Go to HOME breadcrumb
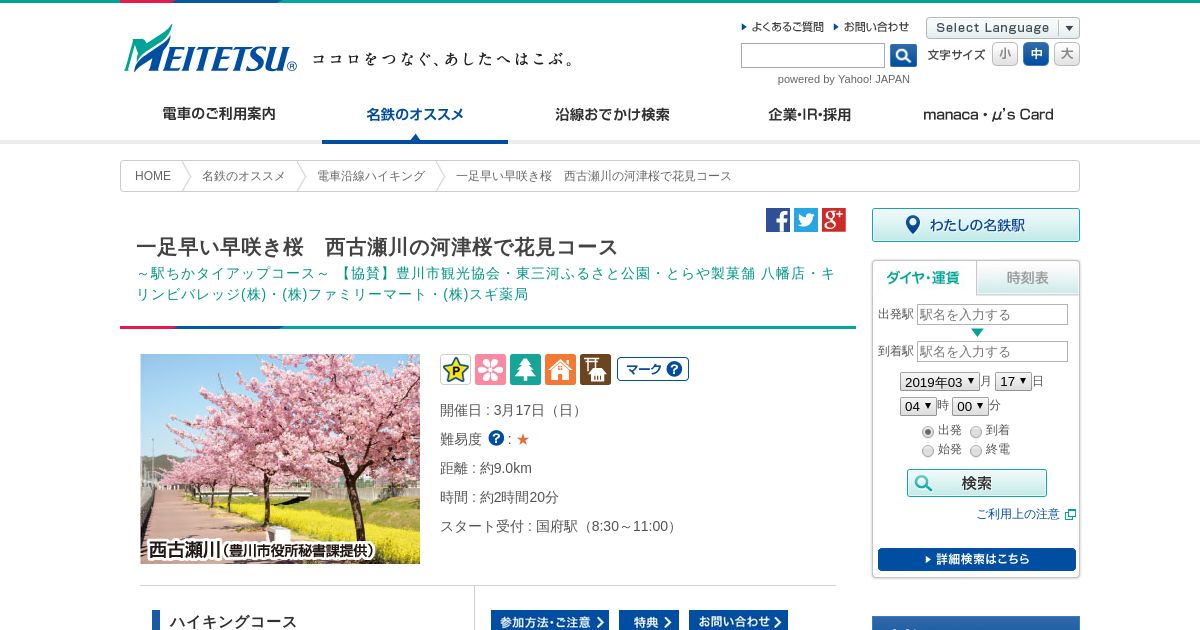This screenshot has height=630, width=1200. [153, 176]
